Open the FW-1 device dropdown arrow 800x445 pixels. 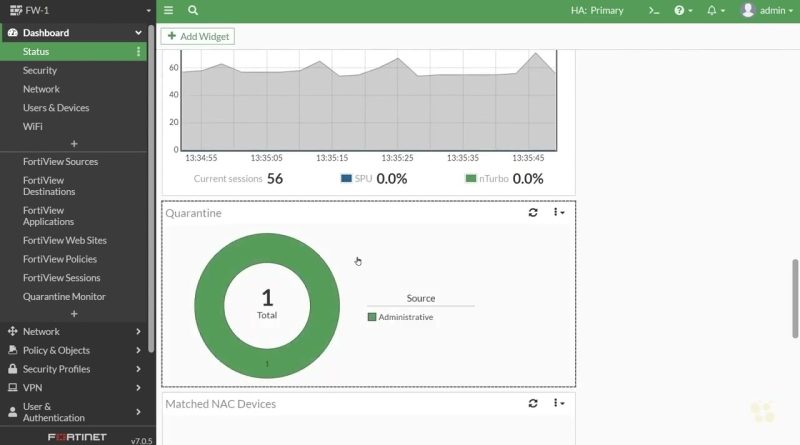pyautogui.click(x=148, y=11)
